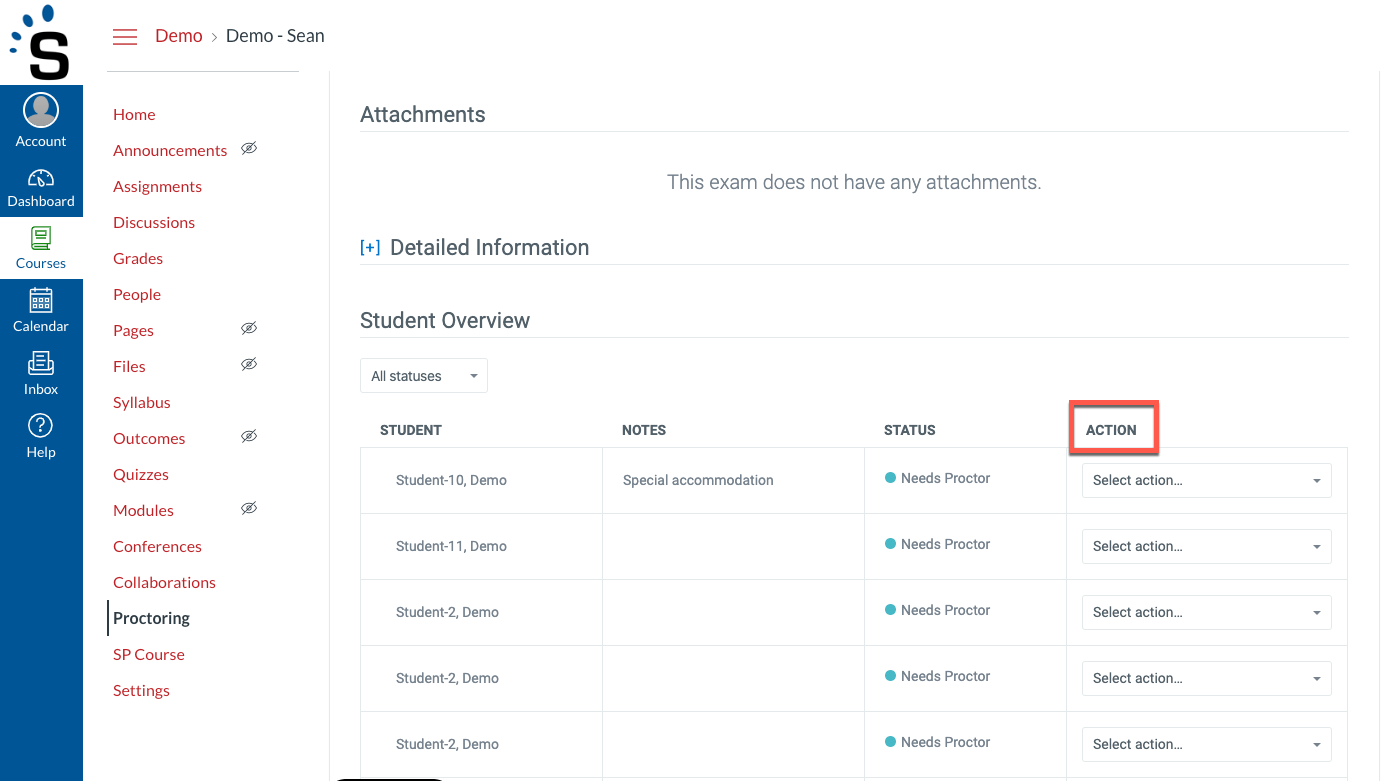The image size is (1392, 781).
Task: Open People in course menu
Action: [x=137, y=295]
